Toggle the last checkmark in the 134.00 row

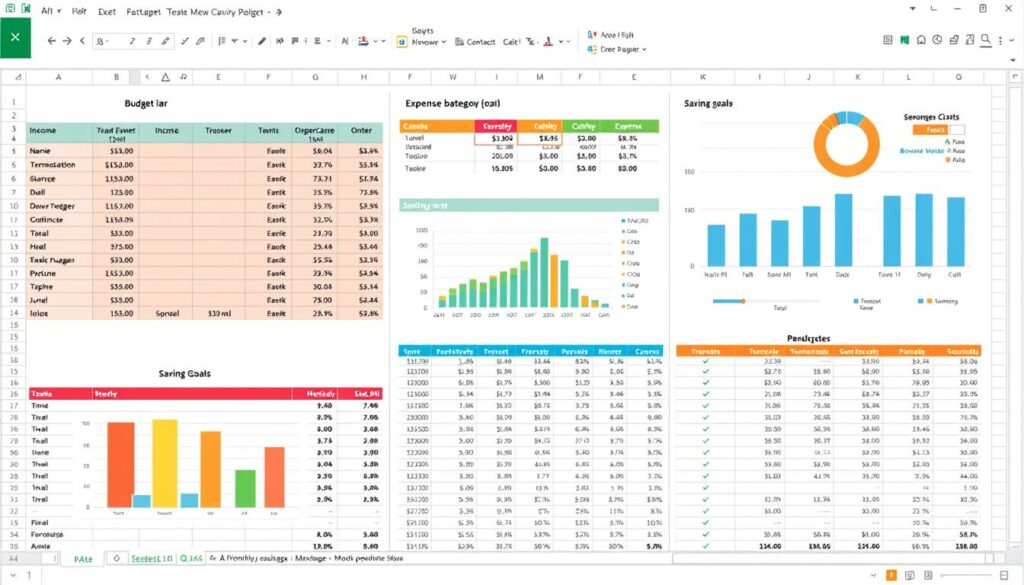click(705, 546)
